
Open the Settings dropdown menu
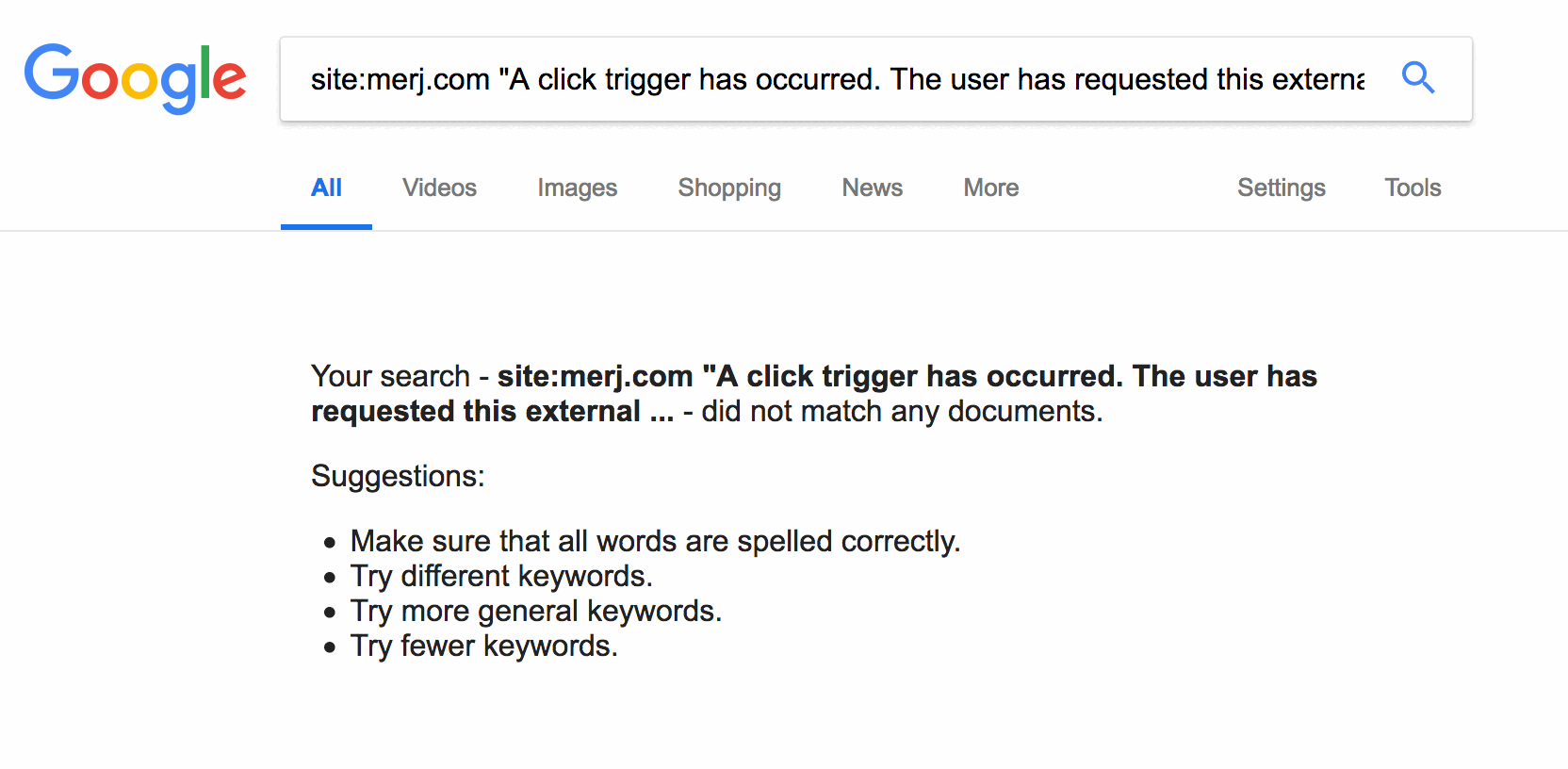(x=1281, y=188)
